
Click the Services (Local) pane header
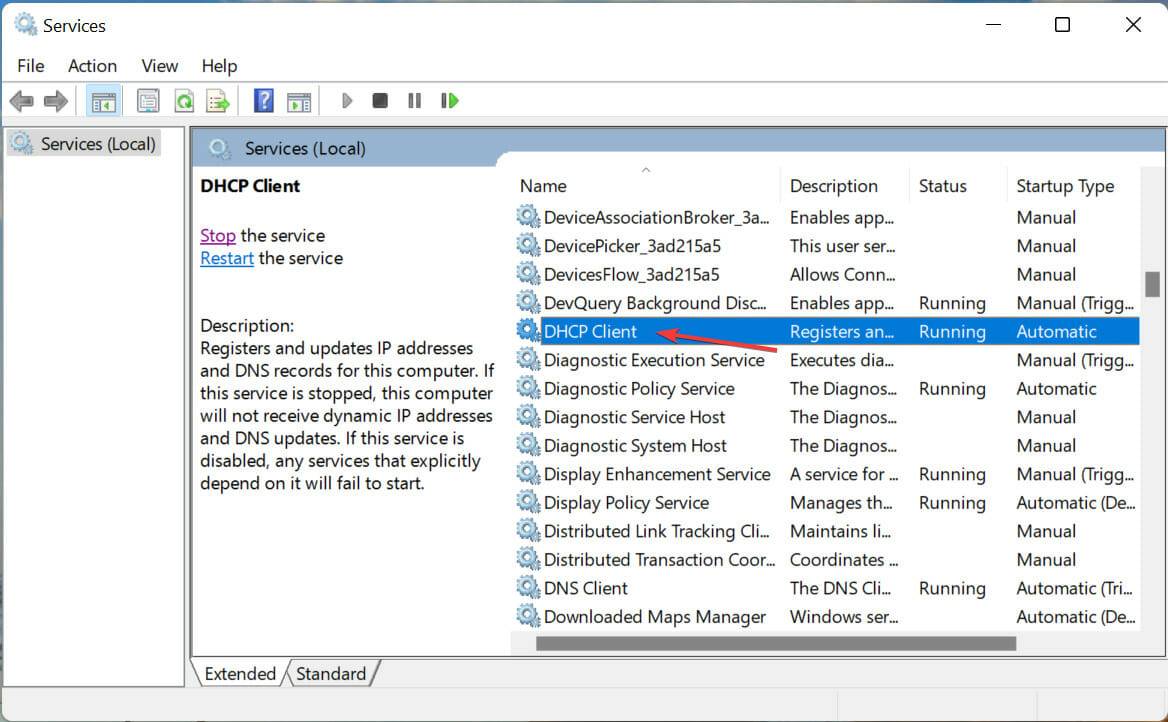click(305, 148)
